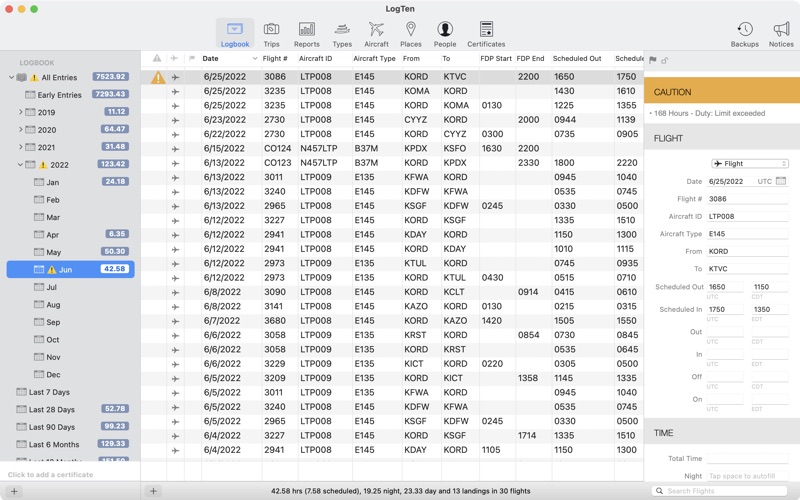The height and width of the screenshot is (500, 800).
Task: Expand the 2019 folder
Action: [x=20, y=112]
